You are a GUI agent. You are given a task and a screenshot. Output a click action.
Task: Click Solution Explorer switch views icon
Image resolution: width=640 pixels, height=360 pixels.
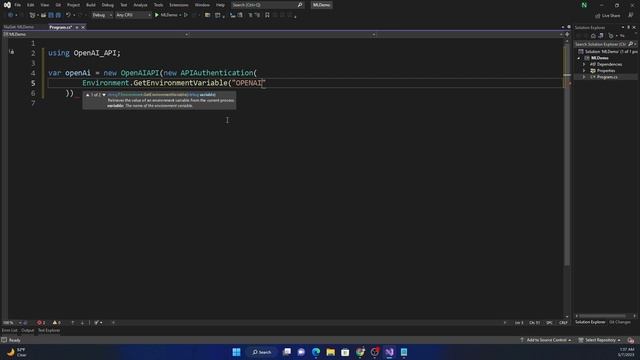coord(601,36)
